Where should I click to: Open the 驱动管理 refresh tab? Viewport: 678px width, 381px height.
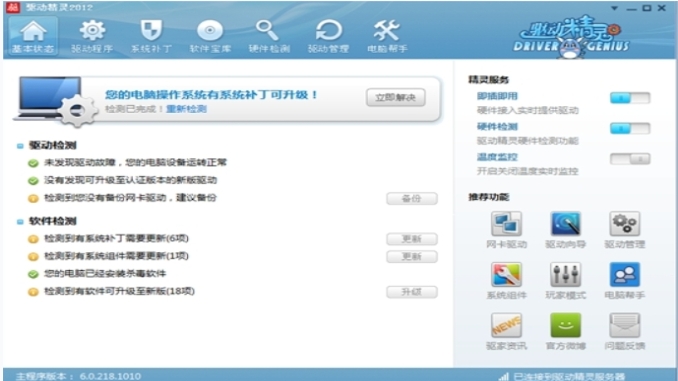pos(328,36)
